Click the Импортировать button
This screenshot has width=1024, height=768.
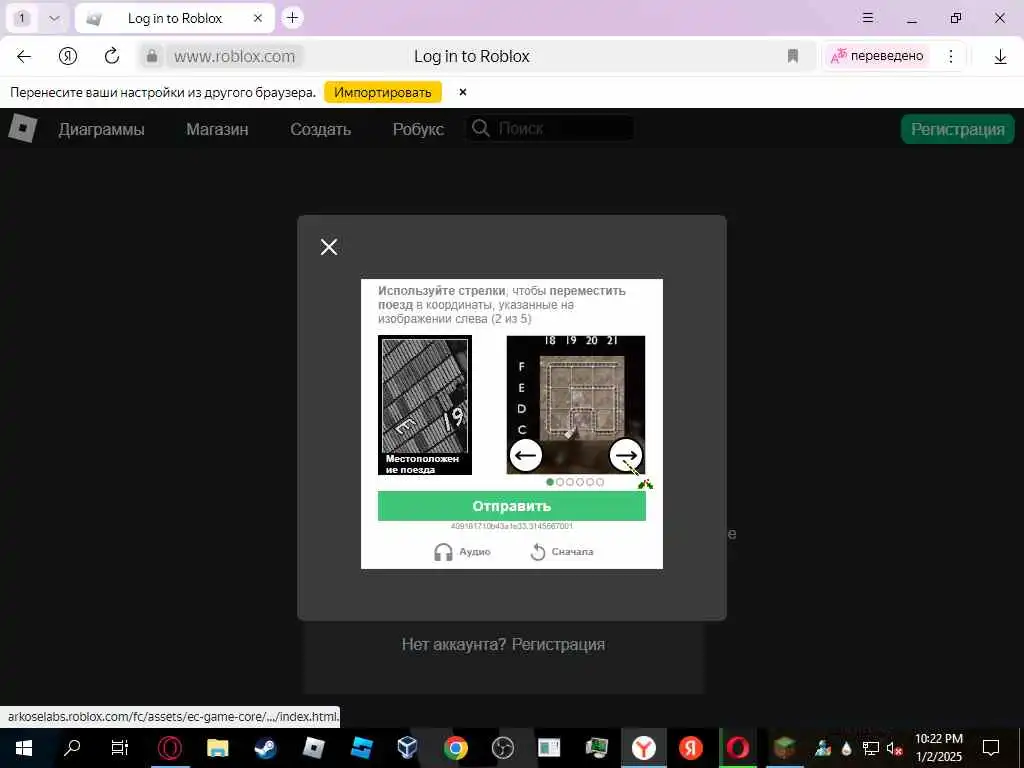coord(383,92)
